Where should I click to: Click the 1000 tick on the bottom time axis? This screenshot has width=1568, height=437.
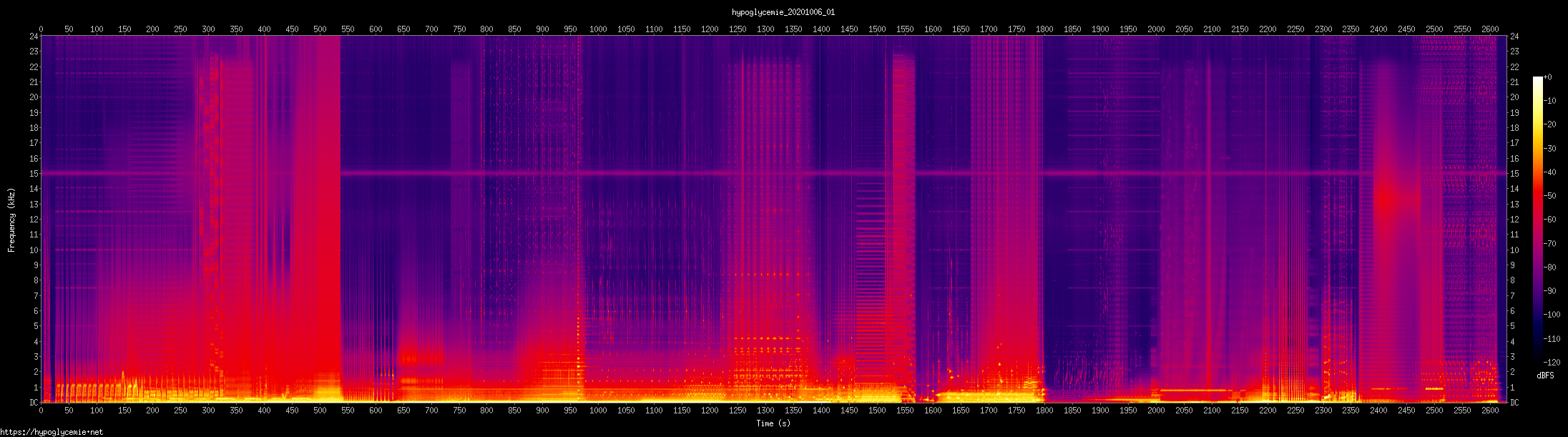click(x=598, y=410)
